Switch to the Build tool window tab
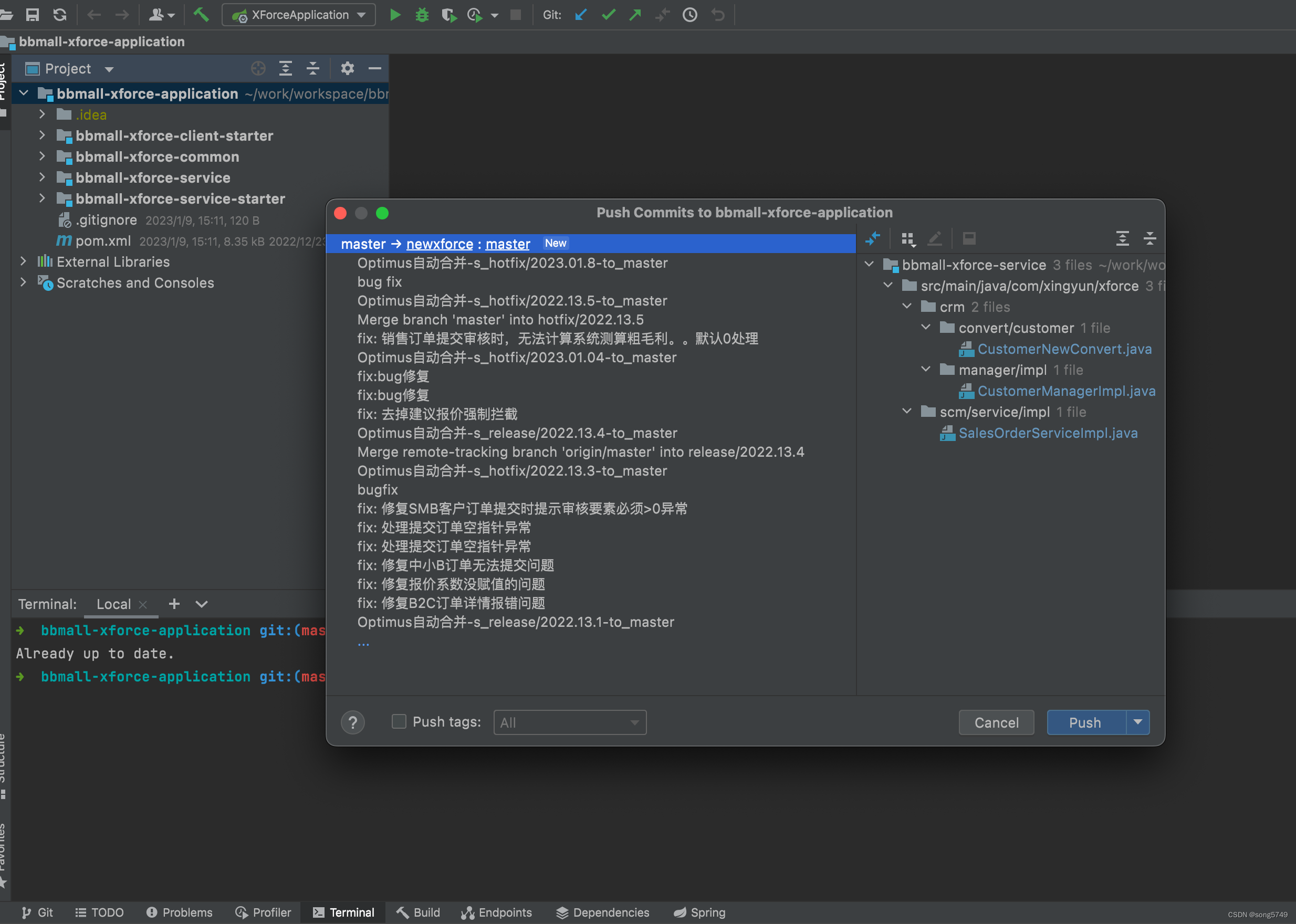 [419, 912]
